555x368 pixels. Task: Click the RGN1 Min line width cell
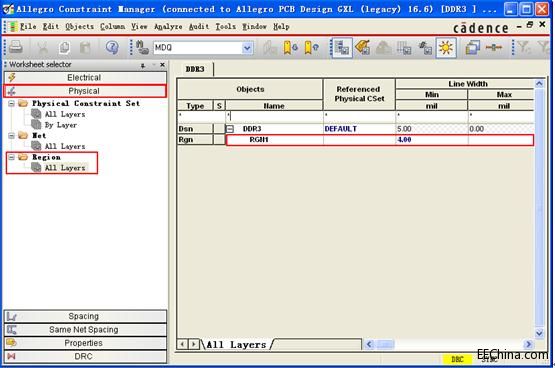point(431,140)
